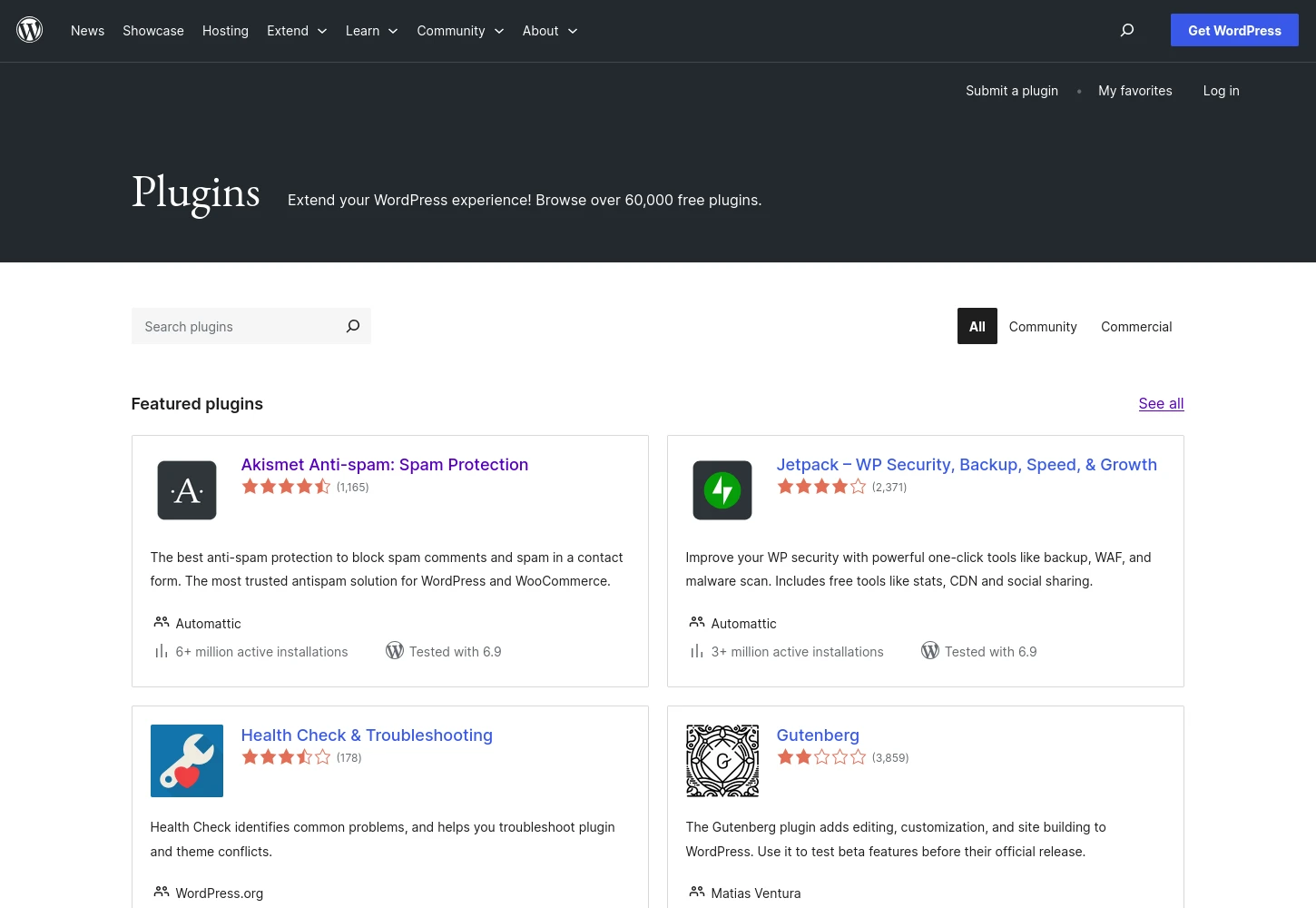Expand the About menu chevron
The width and height of the screenshot is (1316, 908).
[x=572, y=31]
